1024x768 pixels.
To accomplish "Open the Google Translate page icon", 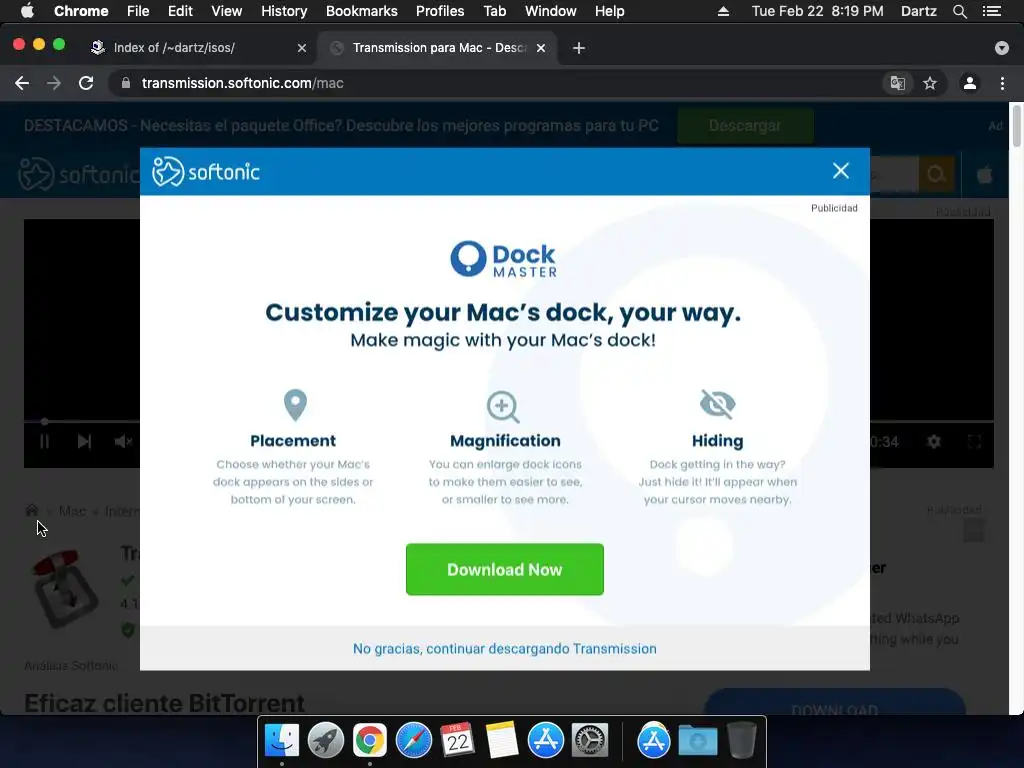I will pyautogui.click(x=898, y=83).
